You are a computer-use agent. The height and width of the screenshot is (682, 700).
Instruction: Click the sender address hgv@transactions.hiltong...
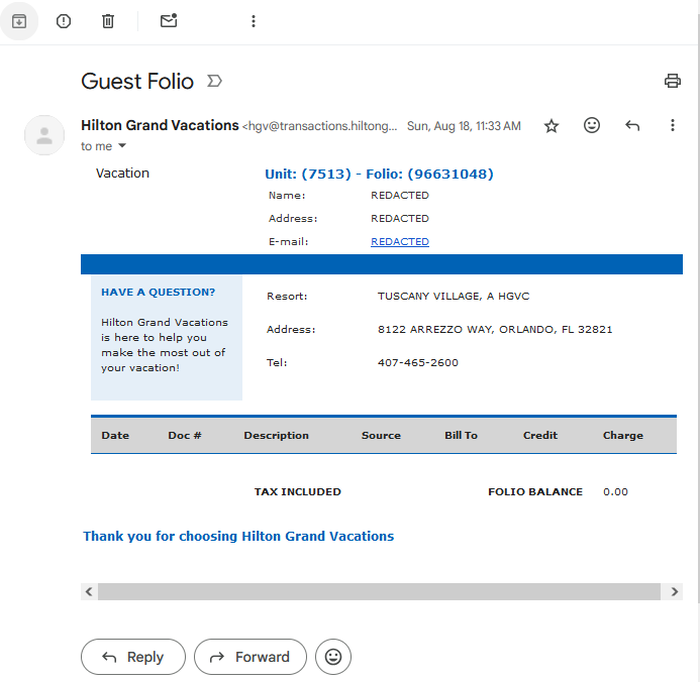[319, 126]
